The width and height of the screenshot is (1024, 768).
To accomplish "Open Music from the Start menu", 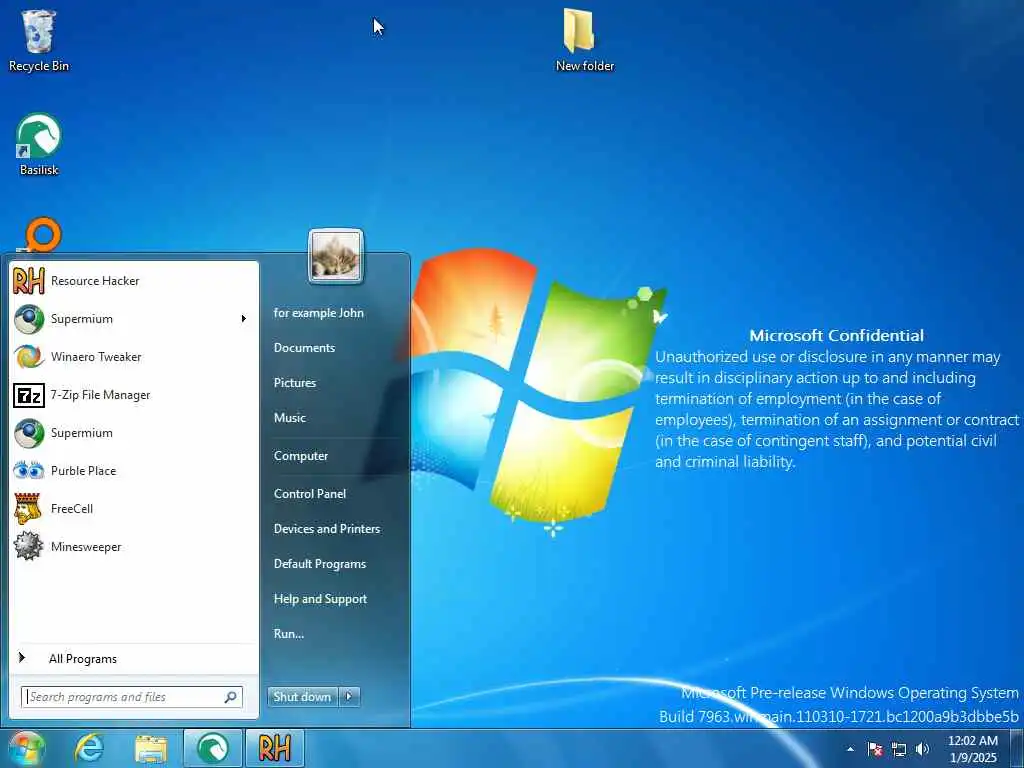I will tap(289, 418).
